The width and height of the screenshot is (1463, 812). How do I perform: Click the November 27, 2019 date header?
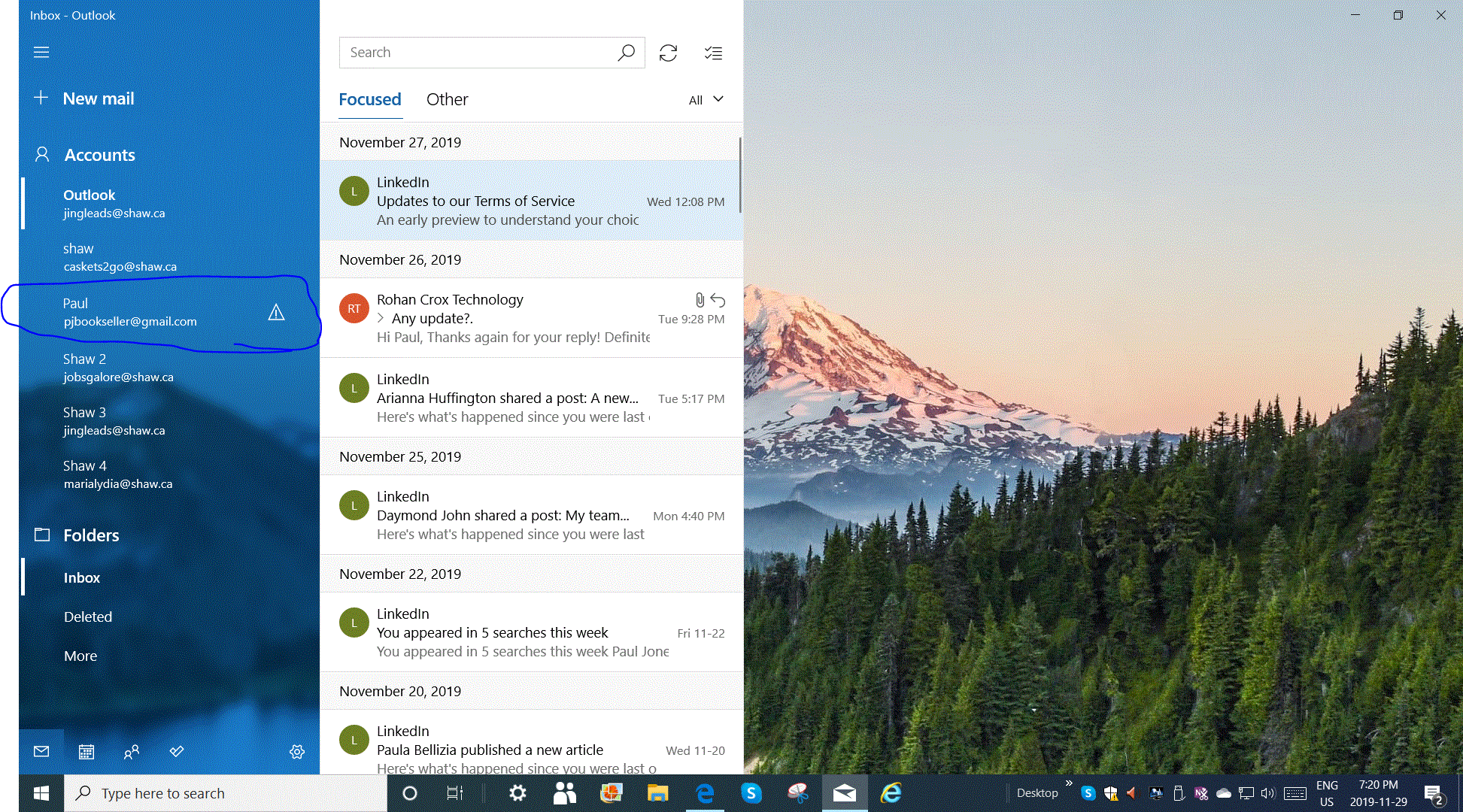point(400,142)
